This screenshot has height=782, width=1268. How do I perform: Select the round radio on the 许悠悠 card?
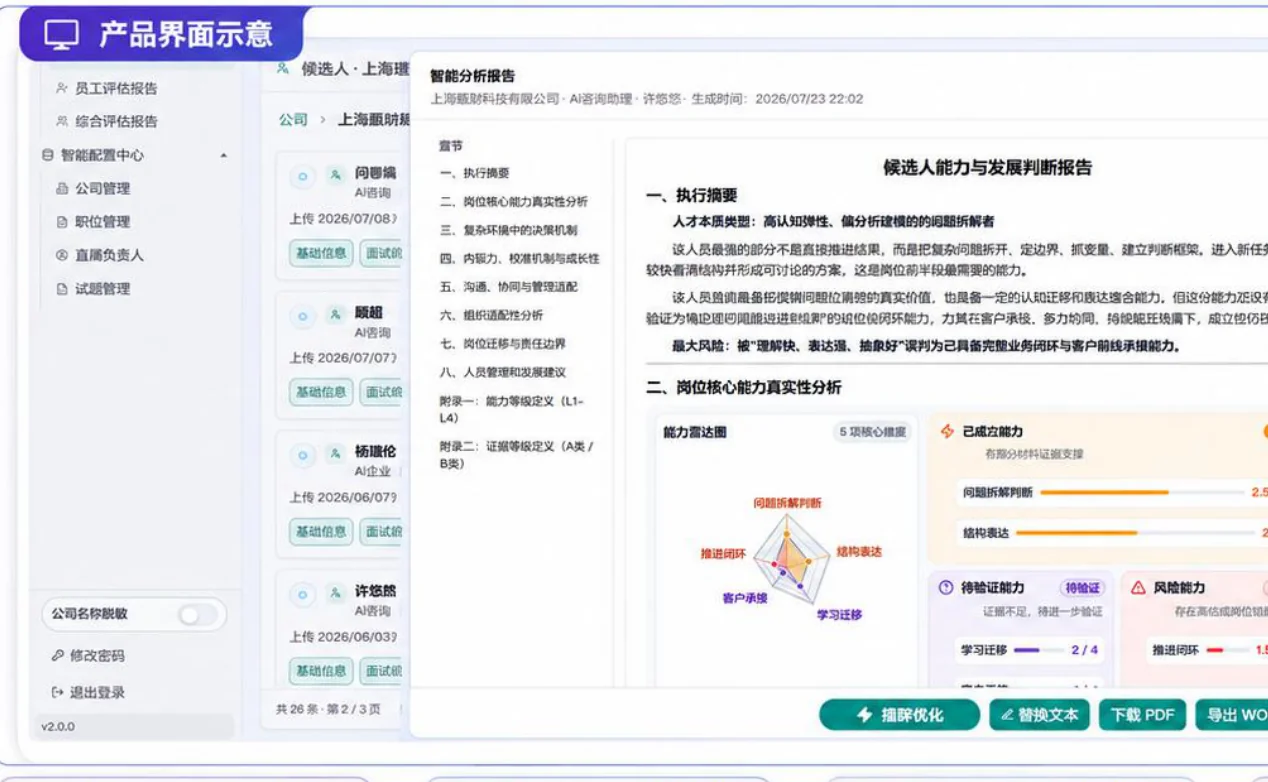point(303,595)
